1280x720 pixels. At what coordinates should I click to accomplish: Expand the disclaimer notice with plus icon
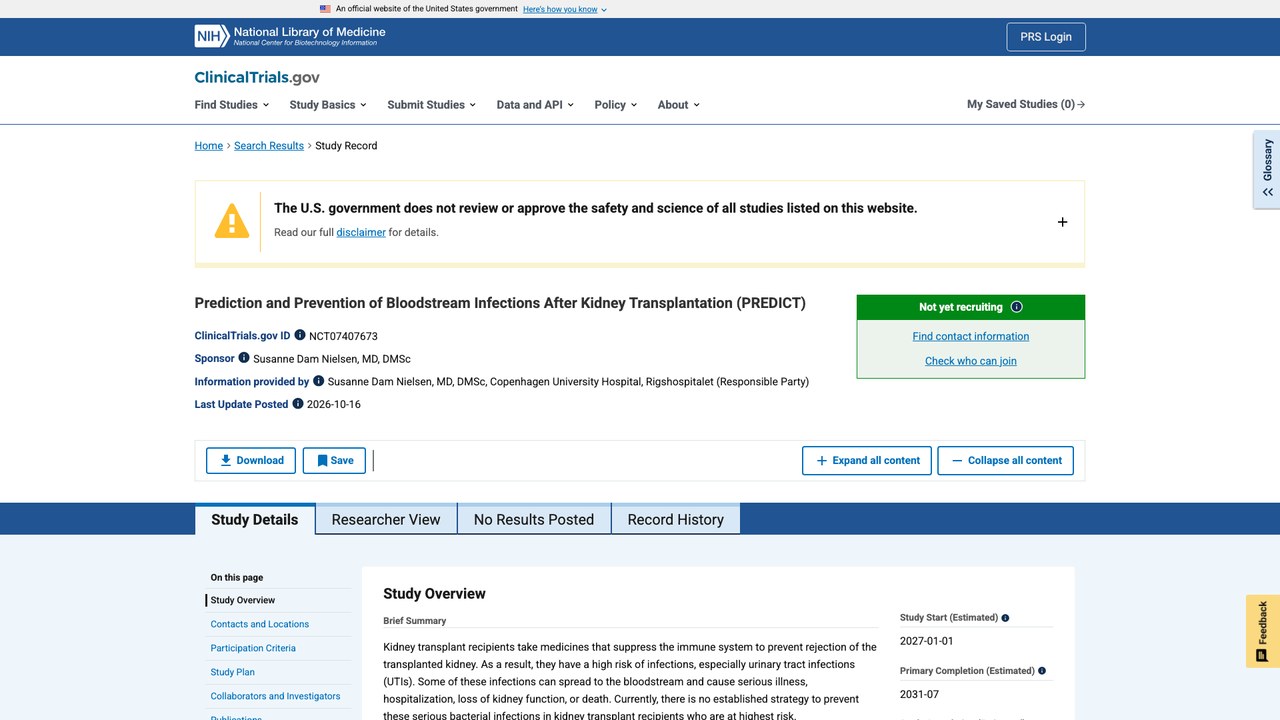point(1062,222)
